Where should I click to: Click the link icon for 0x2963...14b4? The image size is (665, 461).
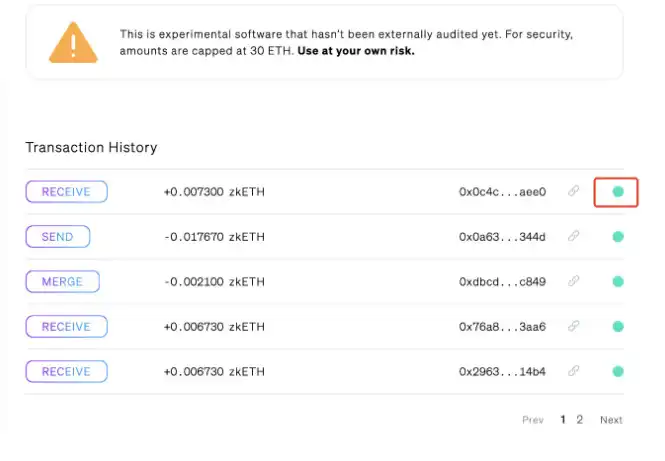coord(574,372)
